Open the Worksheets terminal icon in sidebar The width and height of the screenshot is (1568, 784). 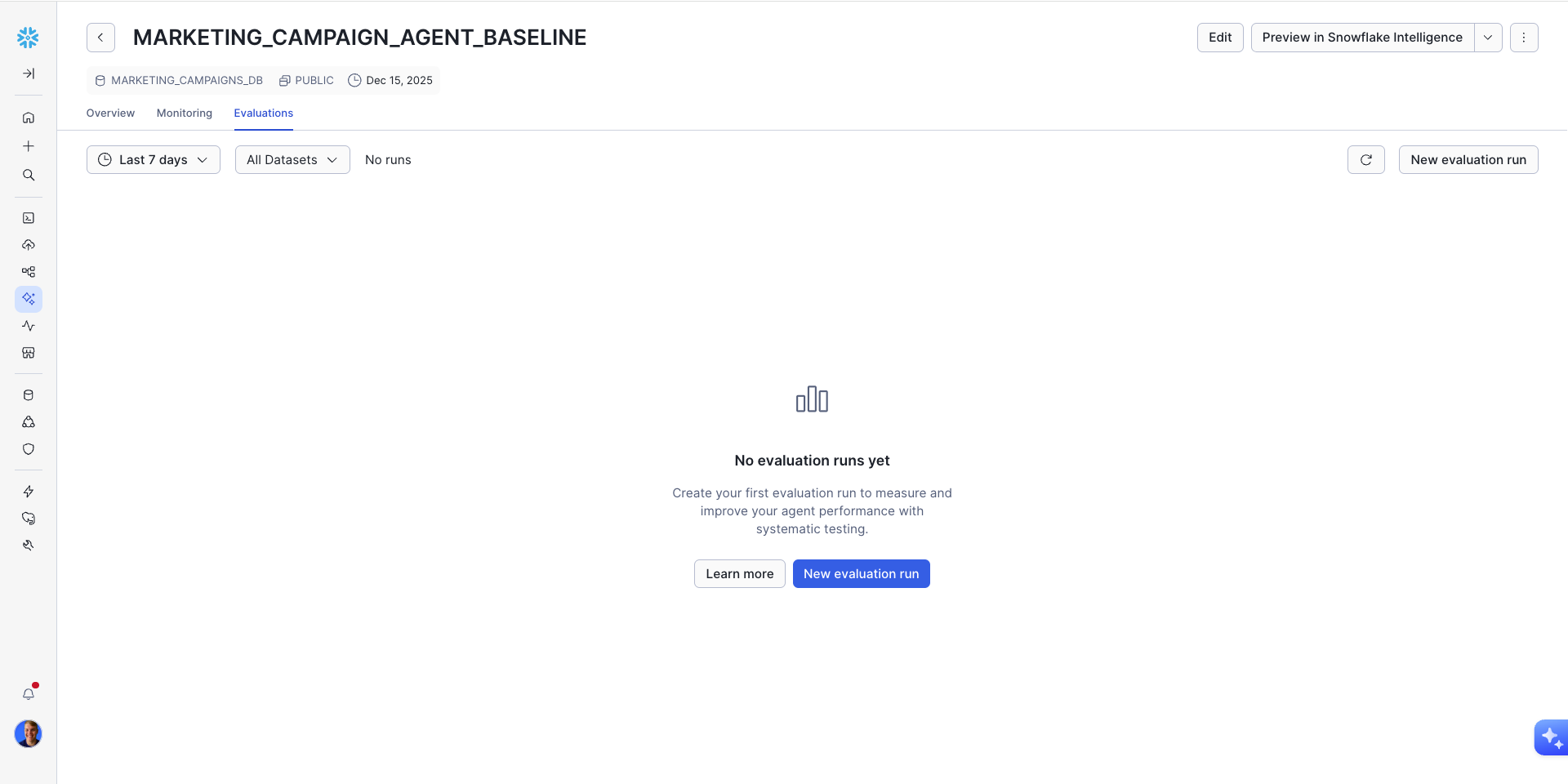pos(29,218)
